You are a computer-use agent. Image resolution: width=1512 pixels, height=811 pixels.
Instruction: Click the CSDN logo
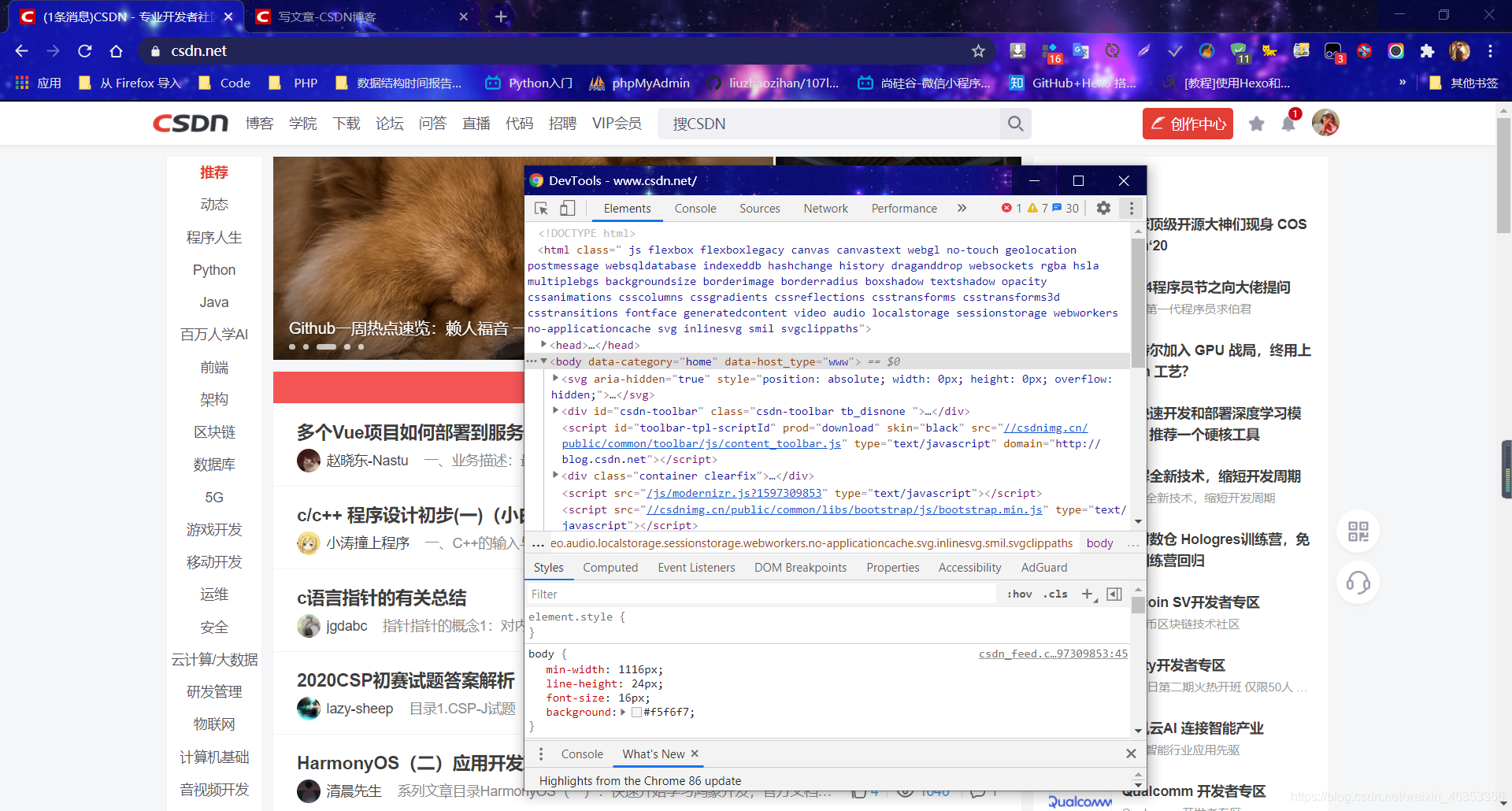click(x=190, y=124)
